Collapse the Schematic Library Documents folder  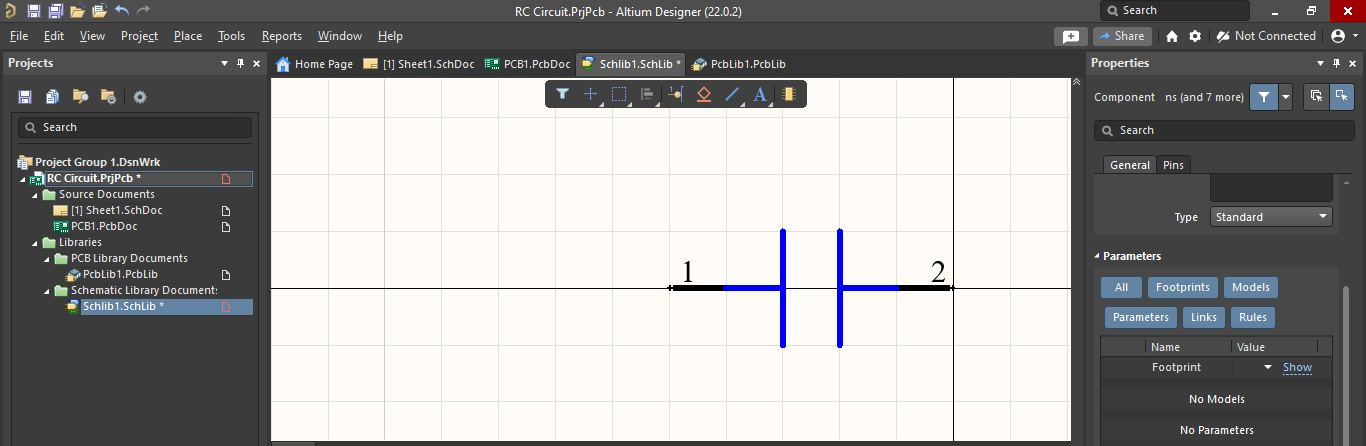click(46, 291)
